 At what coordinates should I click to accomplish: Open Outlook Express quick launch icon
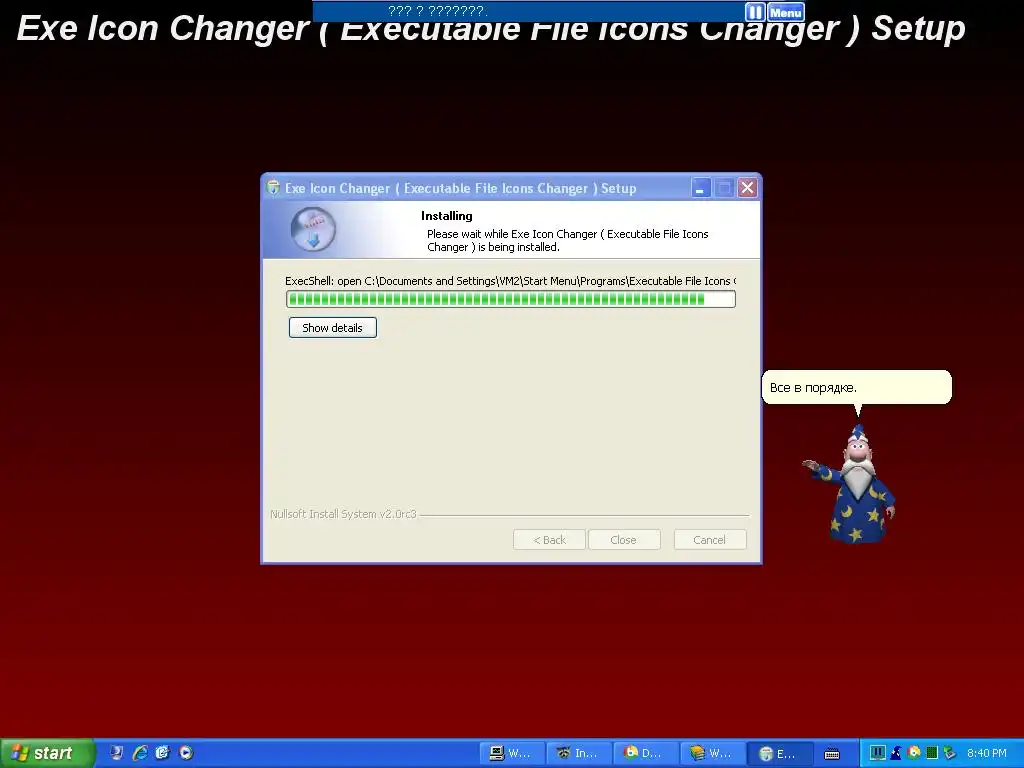click(163, 753)
